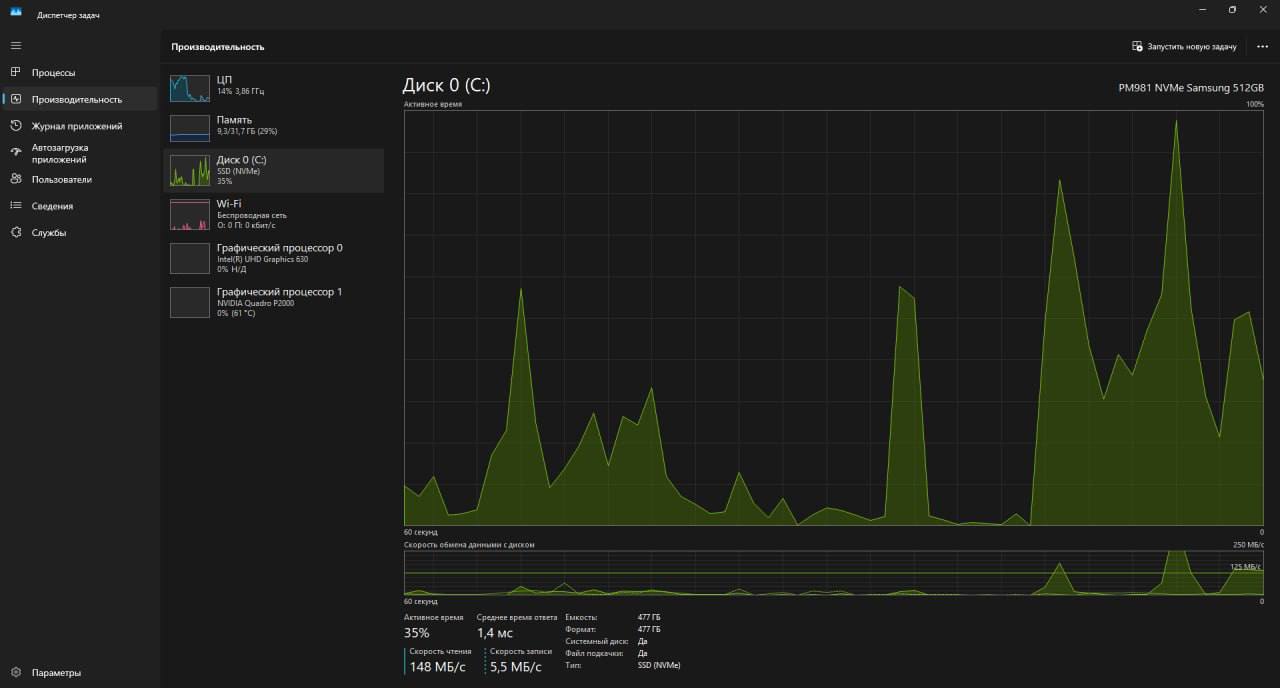Click the Диск 0 (C:) heading above graph
Screen dimensions: 1280x688
pyautogui.click(x=446, y=85)
